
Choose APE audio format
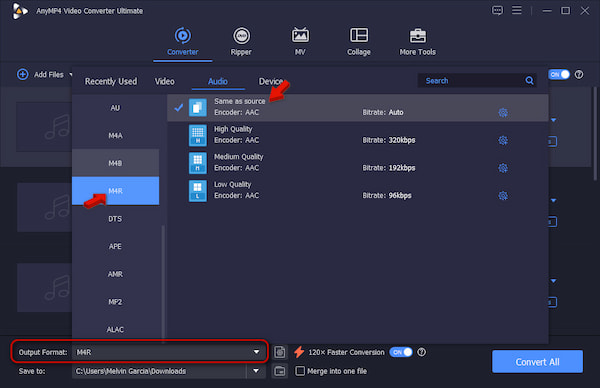[115, 246]
